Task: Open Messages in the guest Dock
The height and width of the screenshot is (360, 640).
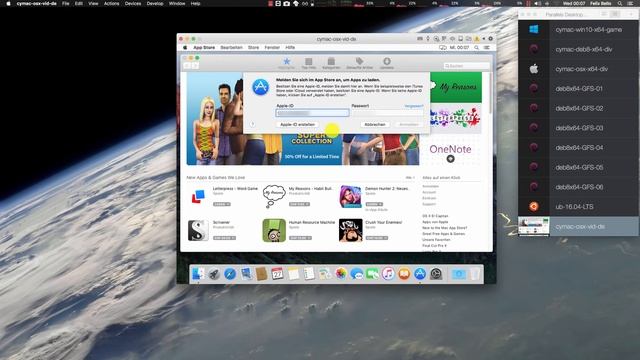Action: (x=357, y=274)
